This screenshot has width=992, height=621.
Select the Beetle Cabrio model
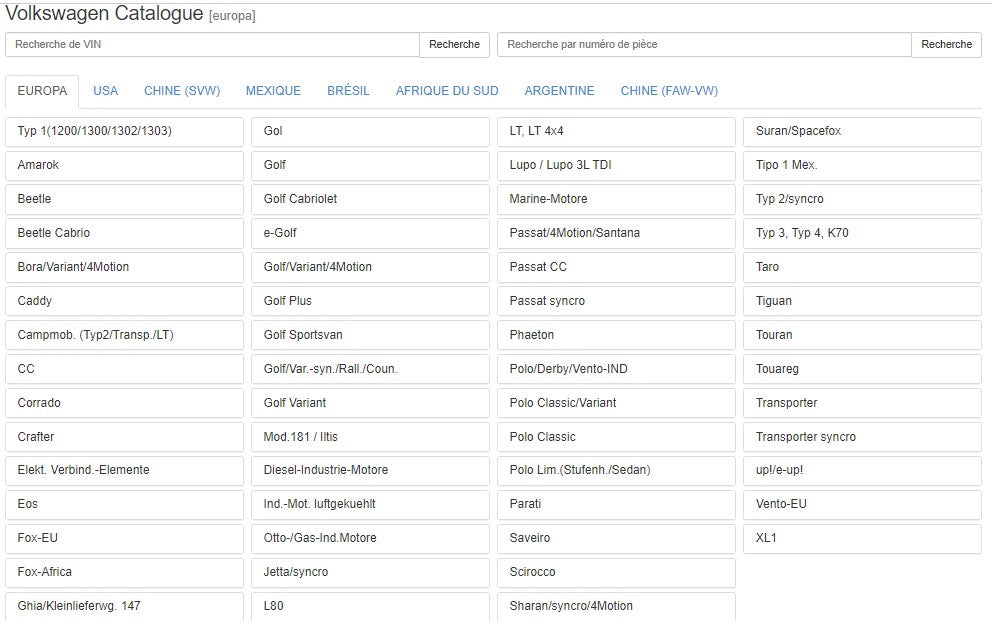124,233
